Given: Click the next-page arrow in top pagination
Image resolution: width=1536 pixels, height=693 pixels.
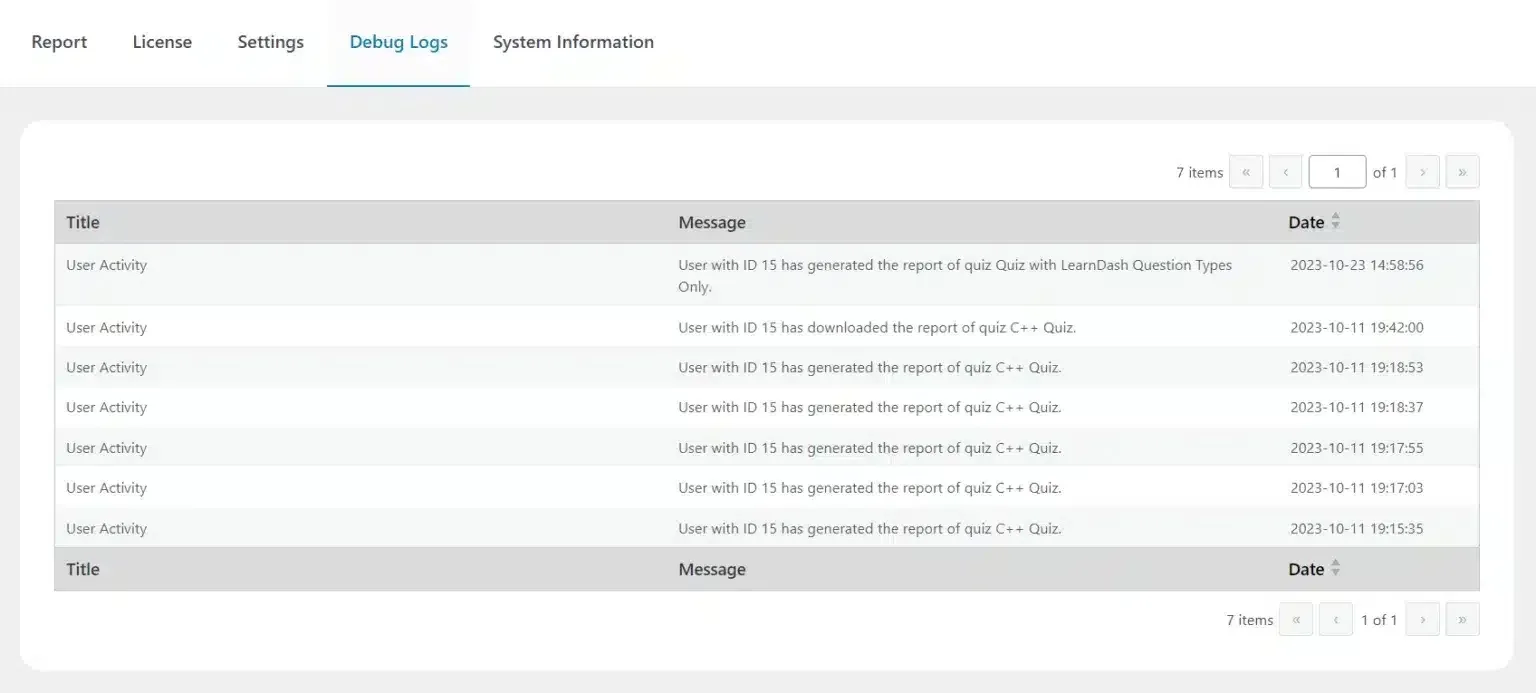Looking at the screenshot, I should [x=1422, y=171].
